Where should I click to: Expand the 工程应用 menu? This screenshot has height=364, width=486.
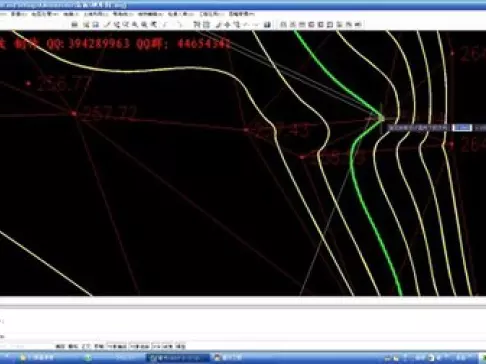pos(211,14)
